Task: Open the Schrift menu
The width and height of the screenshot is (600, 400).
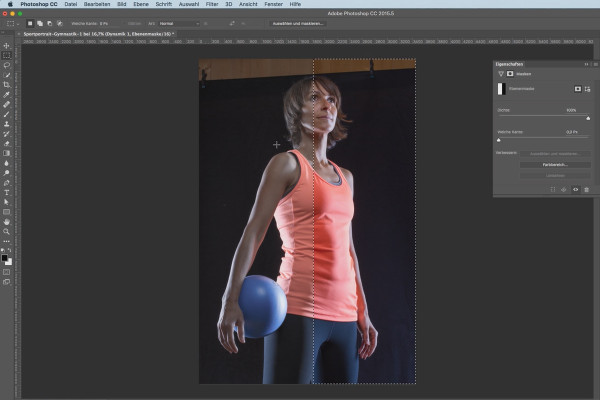Action: (x=163, y=4)
